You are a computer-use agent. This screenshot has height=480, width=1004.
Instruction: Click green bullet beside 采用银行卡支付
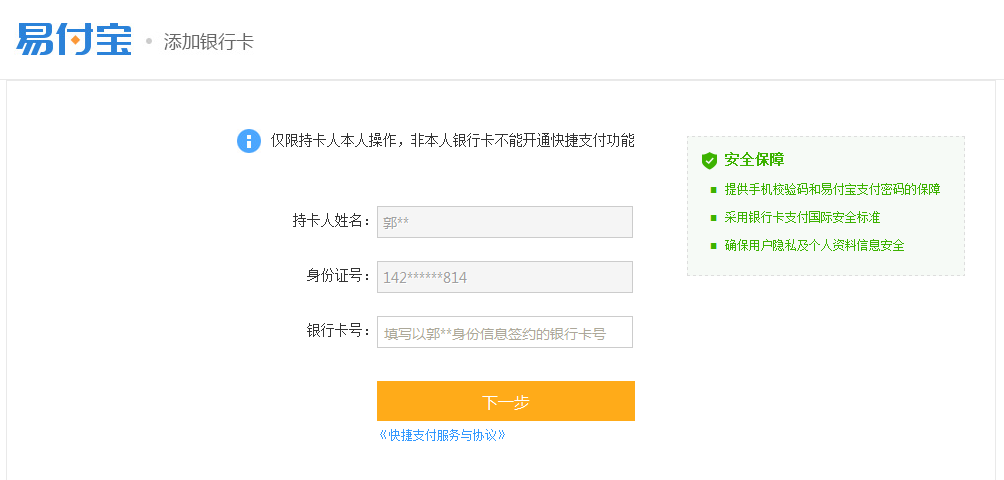713,218
